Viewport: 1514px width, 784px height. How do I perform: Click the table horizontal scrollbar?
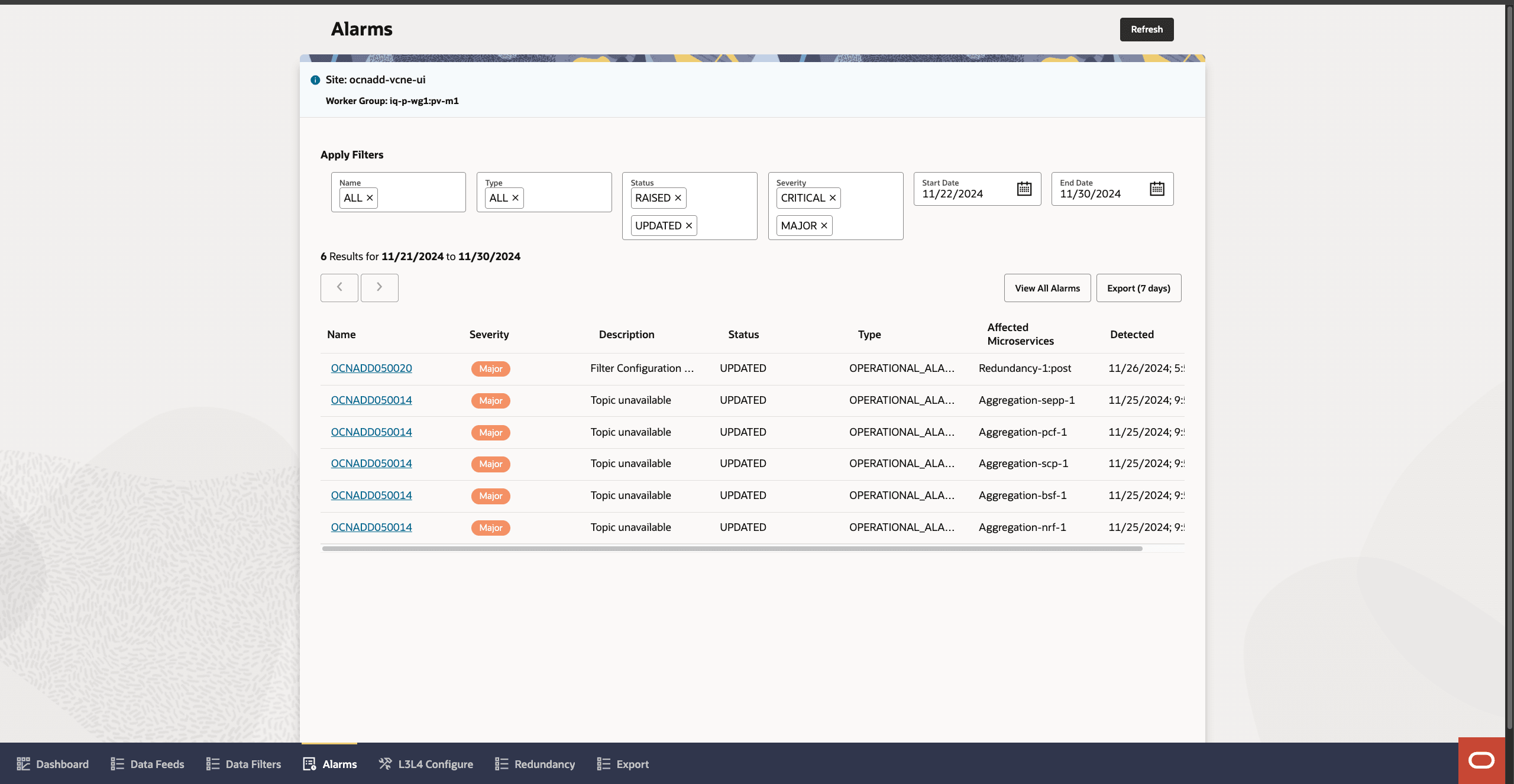[732, 549]
